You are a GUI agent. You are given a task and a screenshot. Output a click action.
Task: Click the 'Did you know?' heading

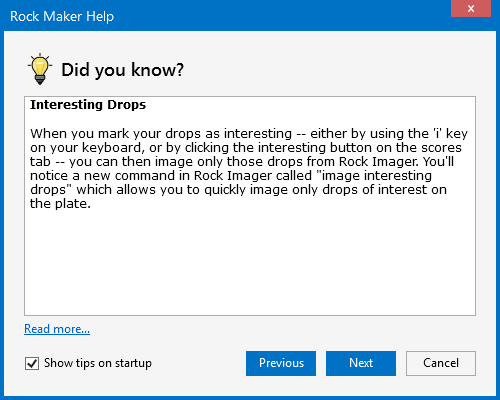(122, 70)
